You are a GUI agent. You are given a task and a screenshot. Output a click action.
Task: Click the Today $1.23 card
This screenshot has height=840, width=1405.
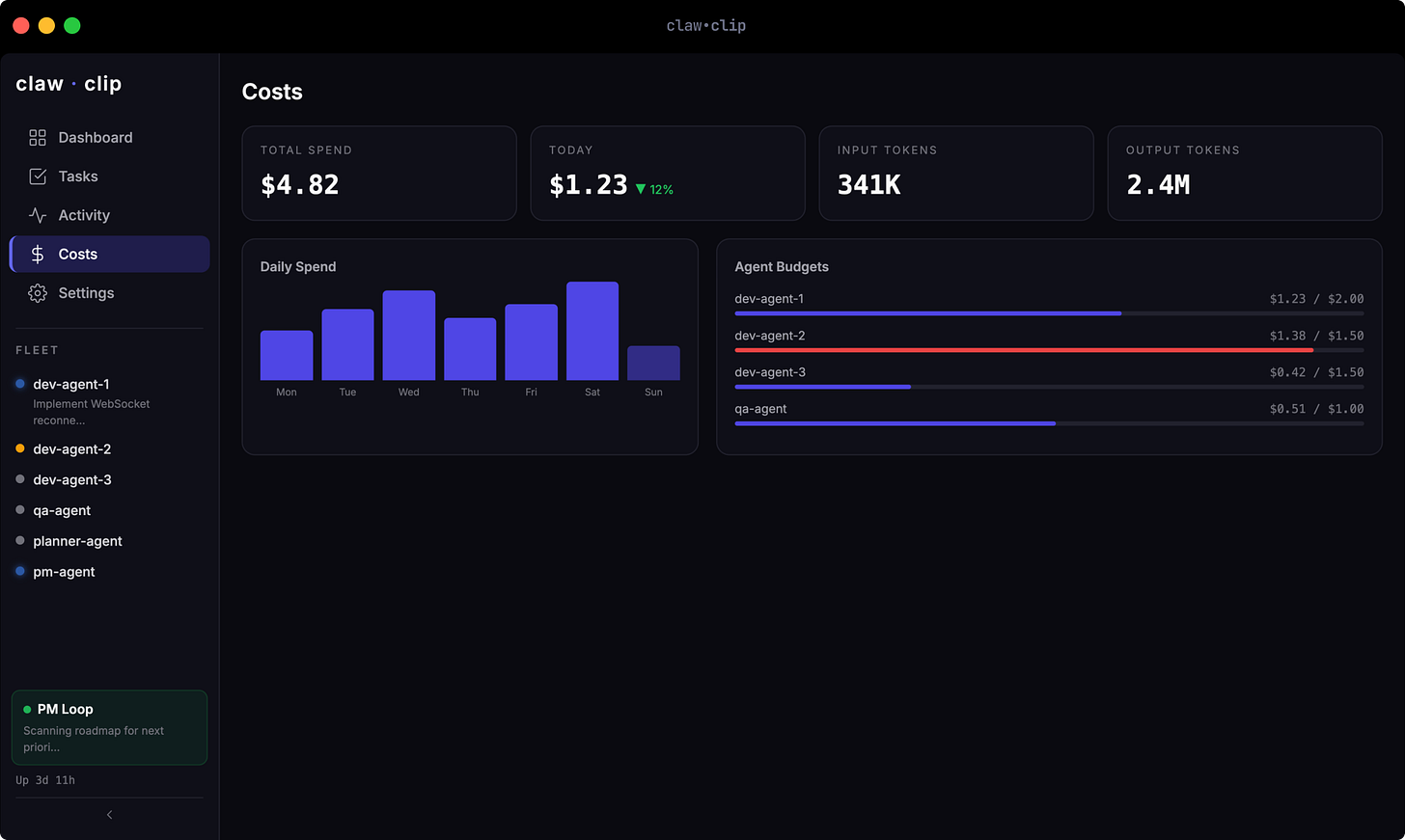pyautogui.click(x=668, y=174)
